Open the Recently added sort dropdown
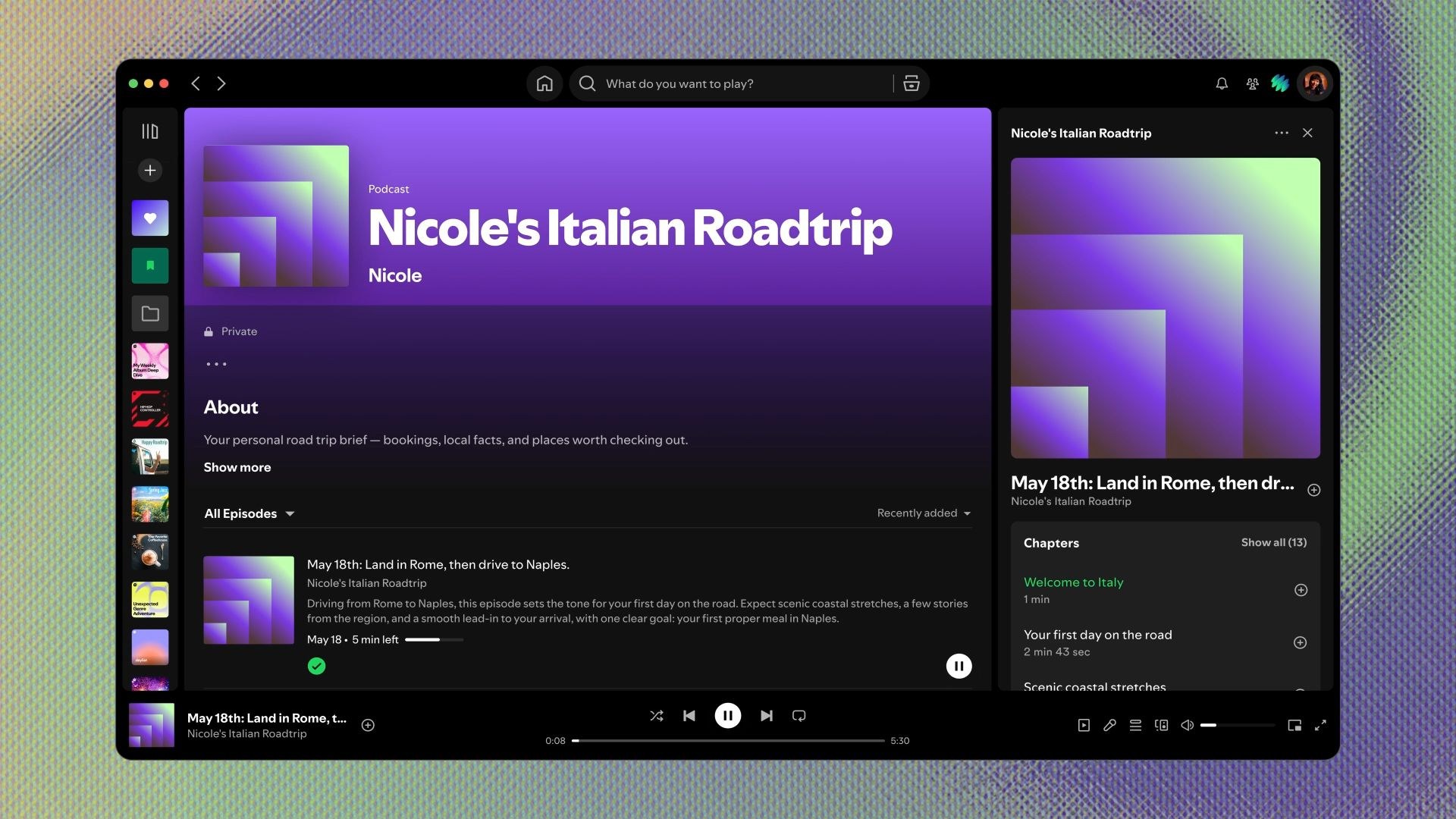The width and height of the screenshot is (1456, 819). (x=924, y=513)
